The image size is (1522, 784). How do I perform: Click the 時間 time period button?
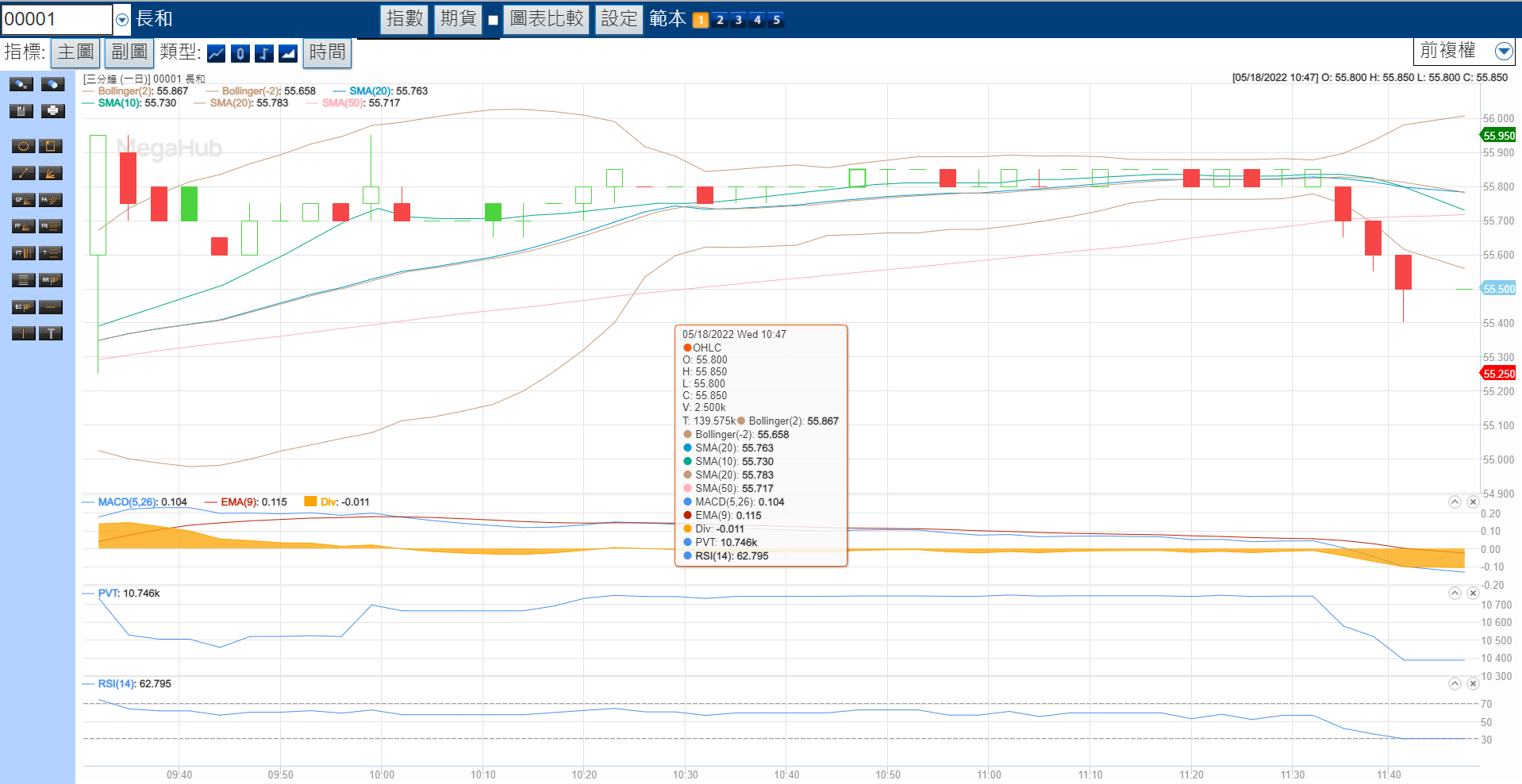pos(327,53)
